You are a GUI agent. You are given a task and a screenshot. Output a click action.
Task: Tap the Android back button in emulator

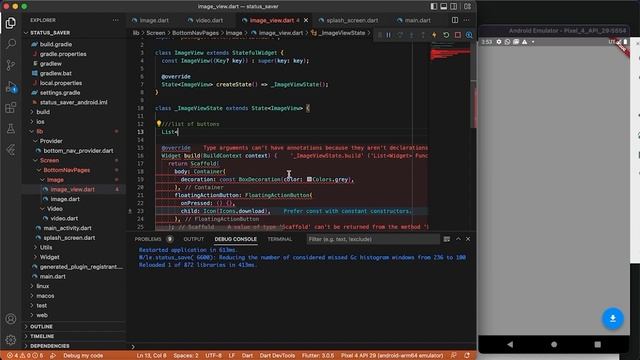click(510, 344)
